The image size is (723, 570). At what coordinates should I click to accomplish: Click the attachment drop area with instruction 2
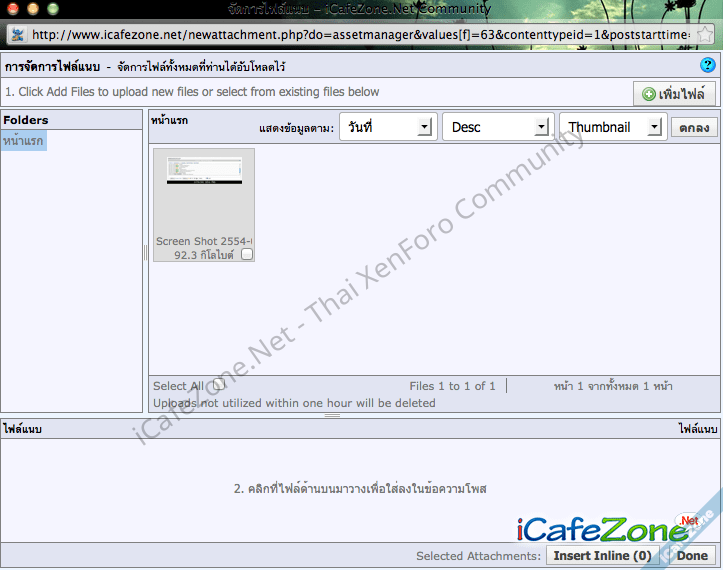(x=360, y=489)
